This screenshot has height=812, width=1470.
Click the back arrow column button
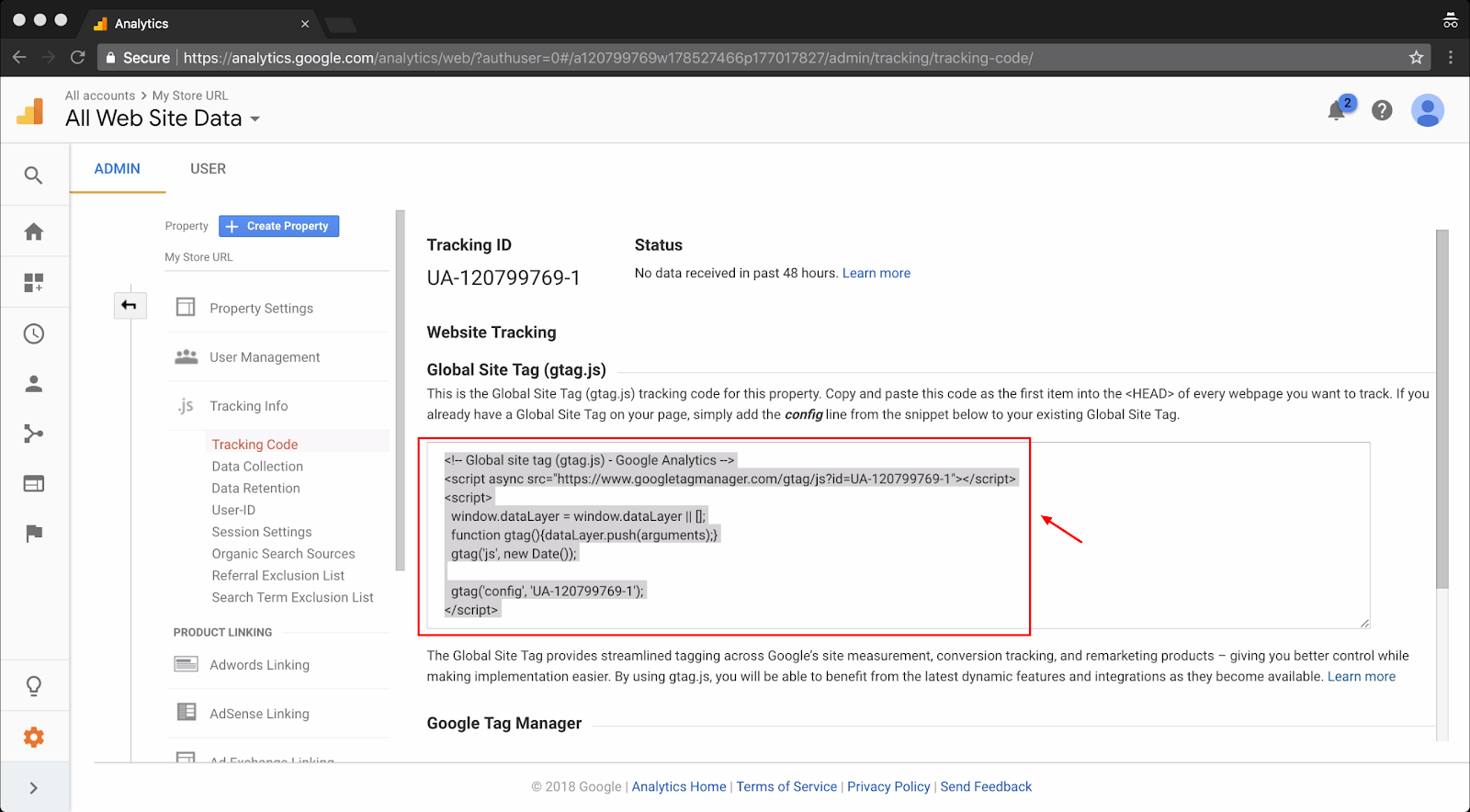coord(130,305)
